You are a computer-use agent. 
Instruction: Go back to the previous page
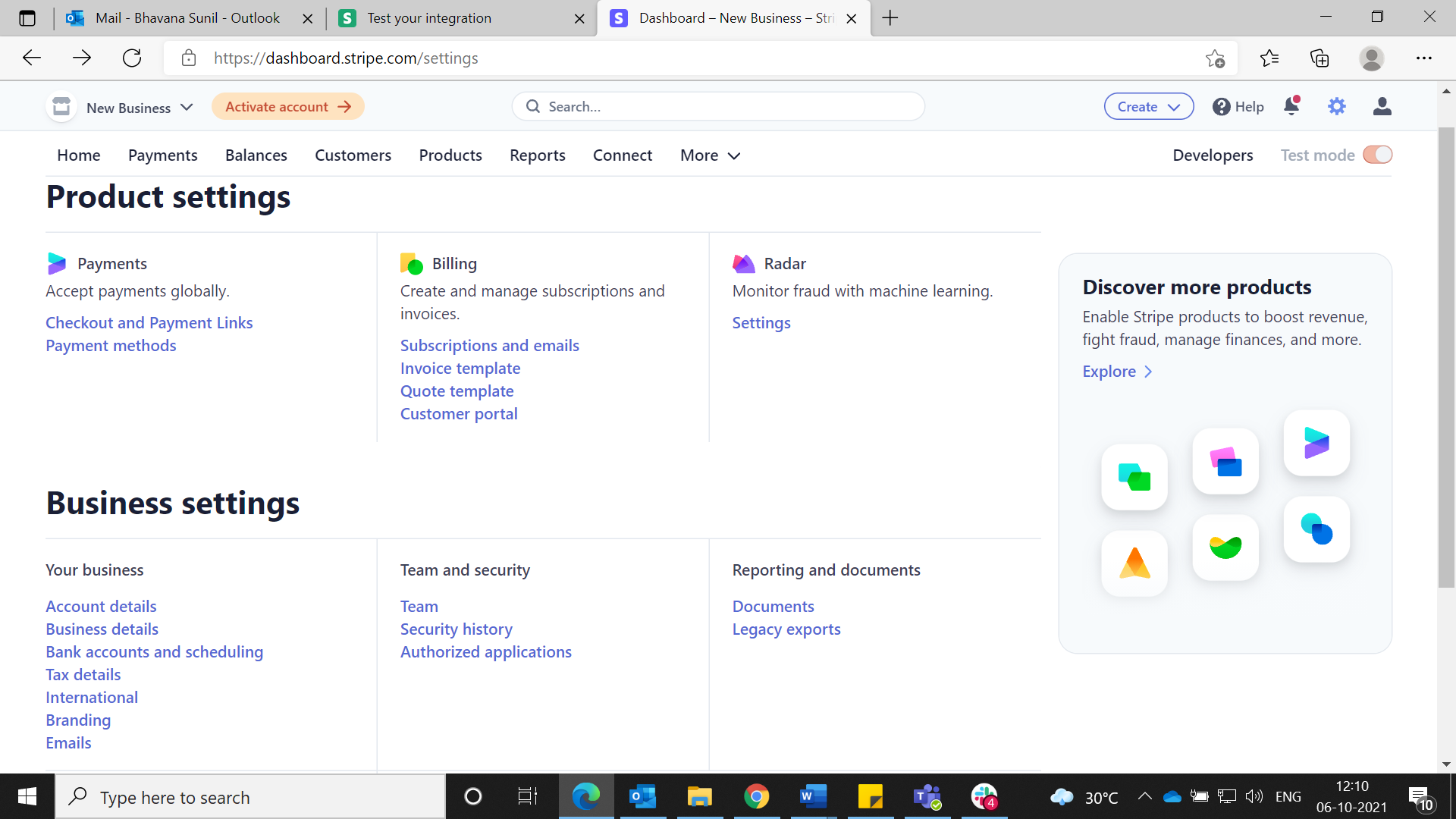point(32,58)
